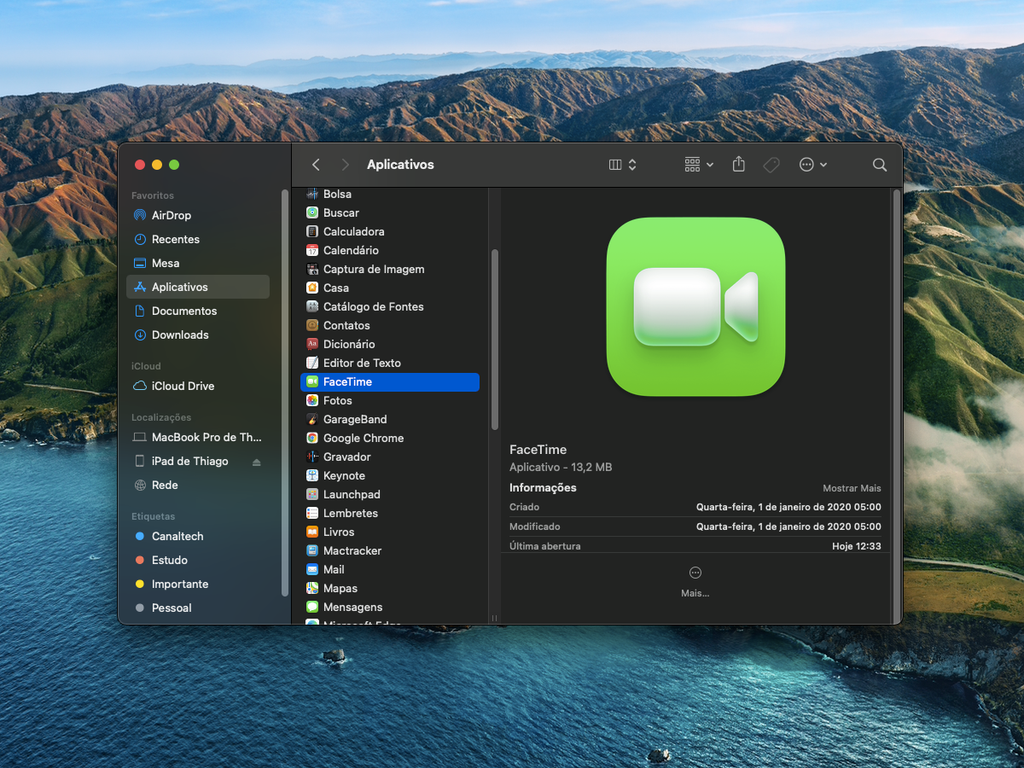Select the Mensagens app icon
Viewport: 1024px width, 768px height.
click(x=312, y=607)
